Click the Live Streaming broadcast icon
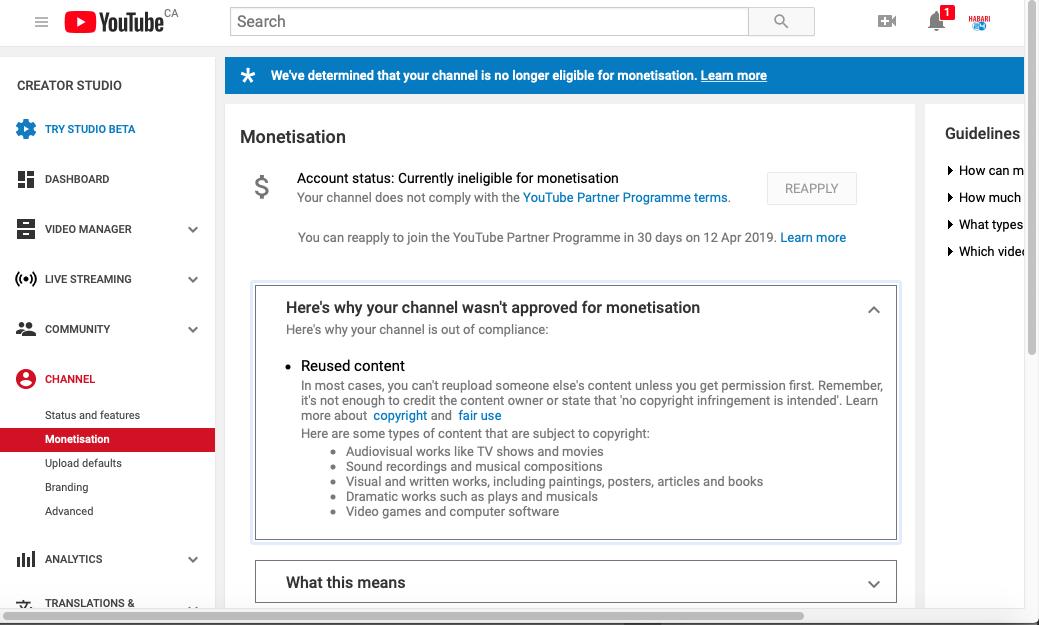Screen dimensions: 1039x625 pos(26,279)
